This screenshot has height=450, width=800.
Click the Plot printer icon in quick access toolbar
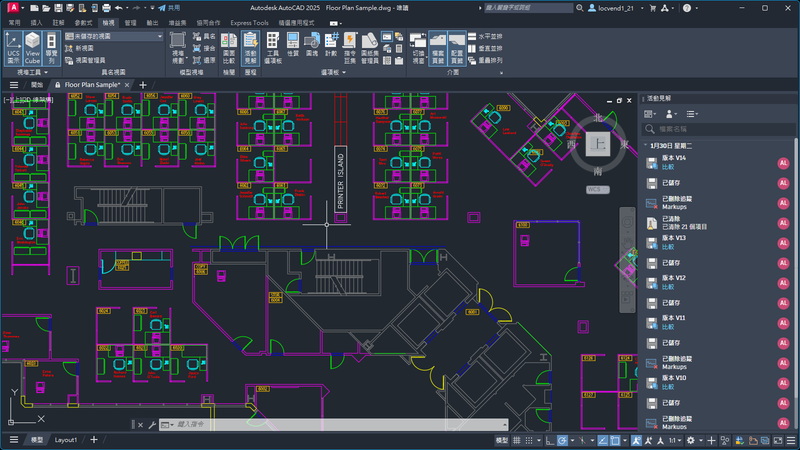pyautogui.click(x=106, y=8)
